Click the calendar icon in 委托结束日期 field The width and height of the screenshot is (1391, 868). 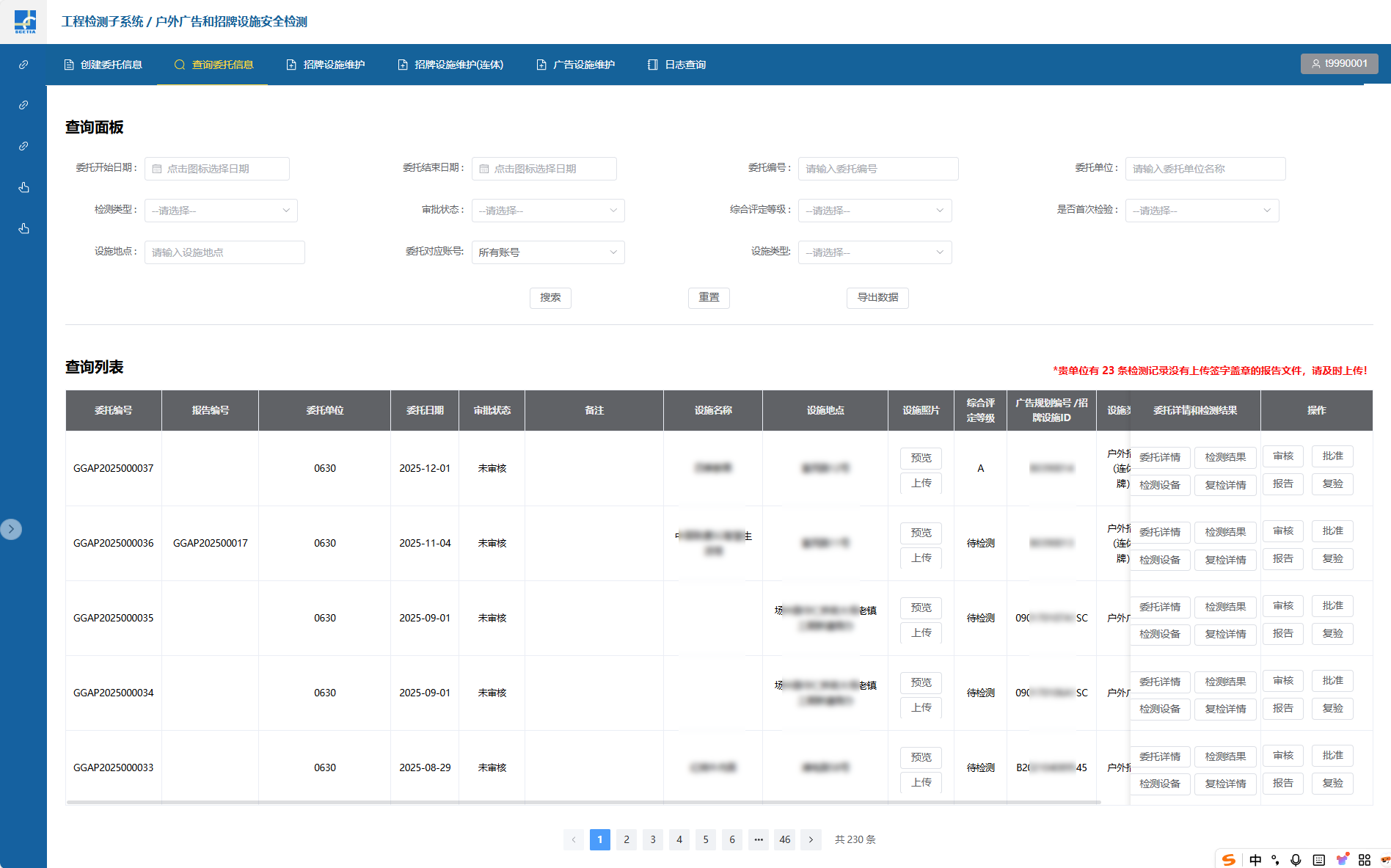484,169
